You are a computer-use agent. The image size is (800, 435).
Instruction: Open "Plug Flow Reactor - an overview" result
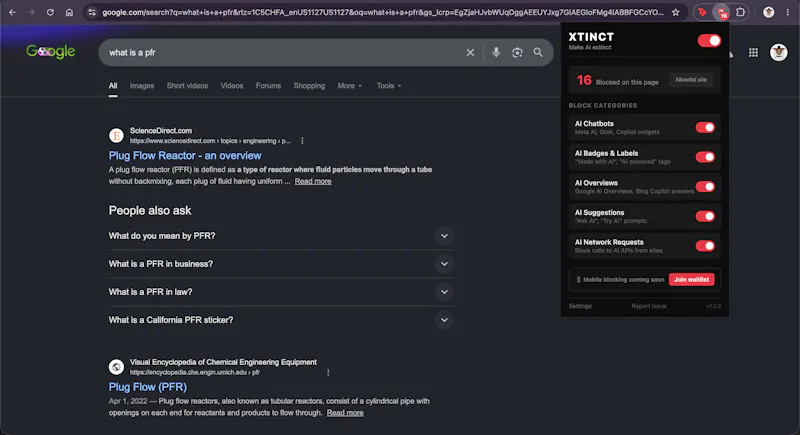tap(185, 156)
